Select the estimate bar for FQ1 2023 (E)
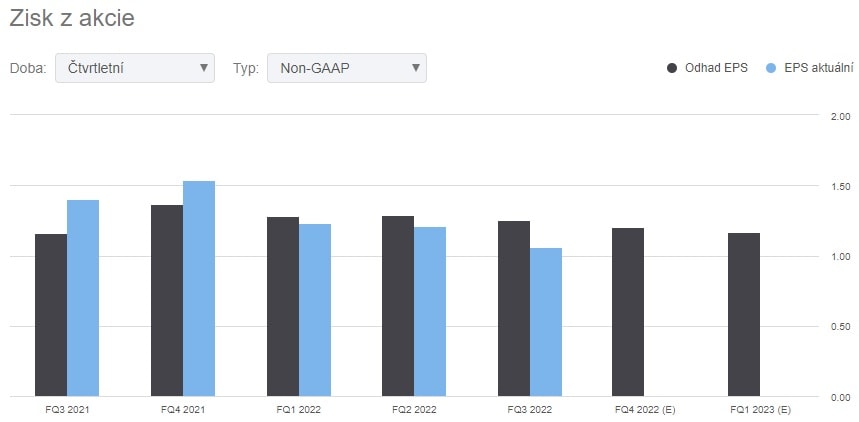 tap(744, 314)
